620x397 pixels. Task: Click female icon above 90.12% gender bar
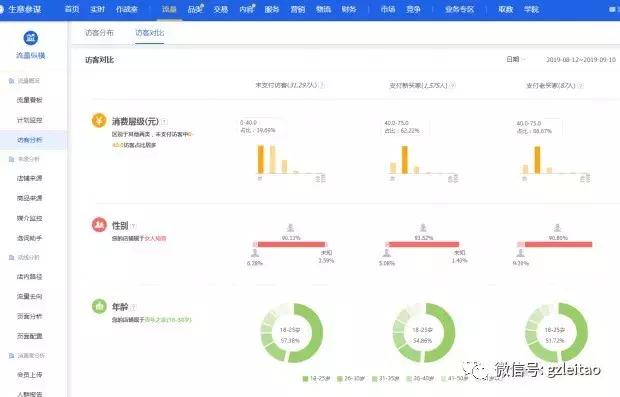click(x=291, y=228)
